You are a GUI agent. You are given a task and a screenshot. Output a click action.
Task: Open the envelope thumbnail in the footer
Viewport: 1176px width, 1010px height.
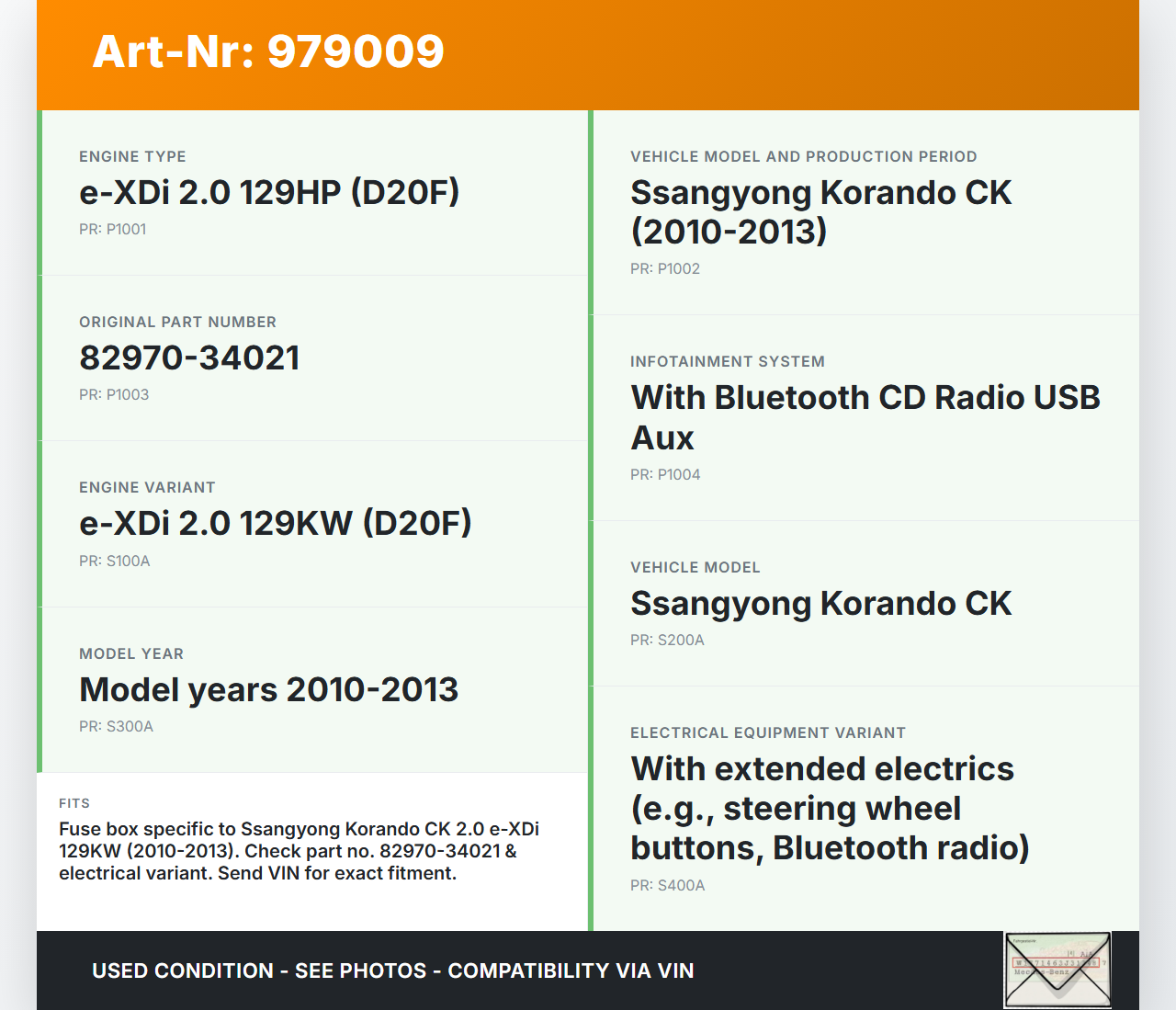pyautogui.click(x=1057, y=970)
